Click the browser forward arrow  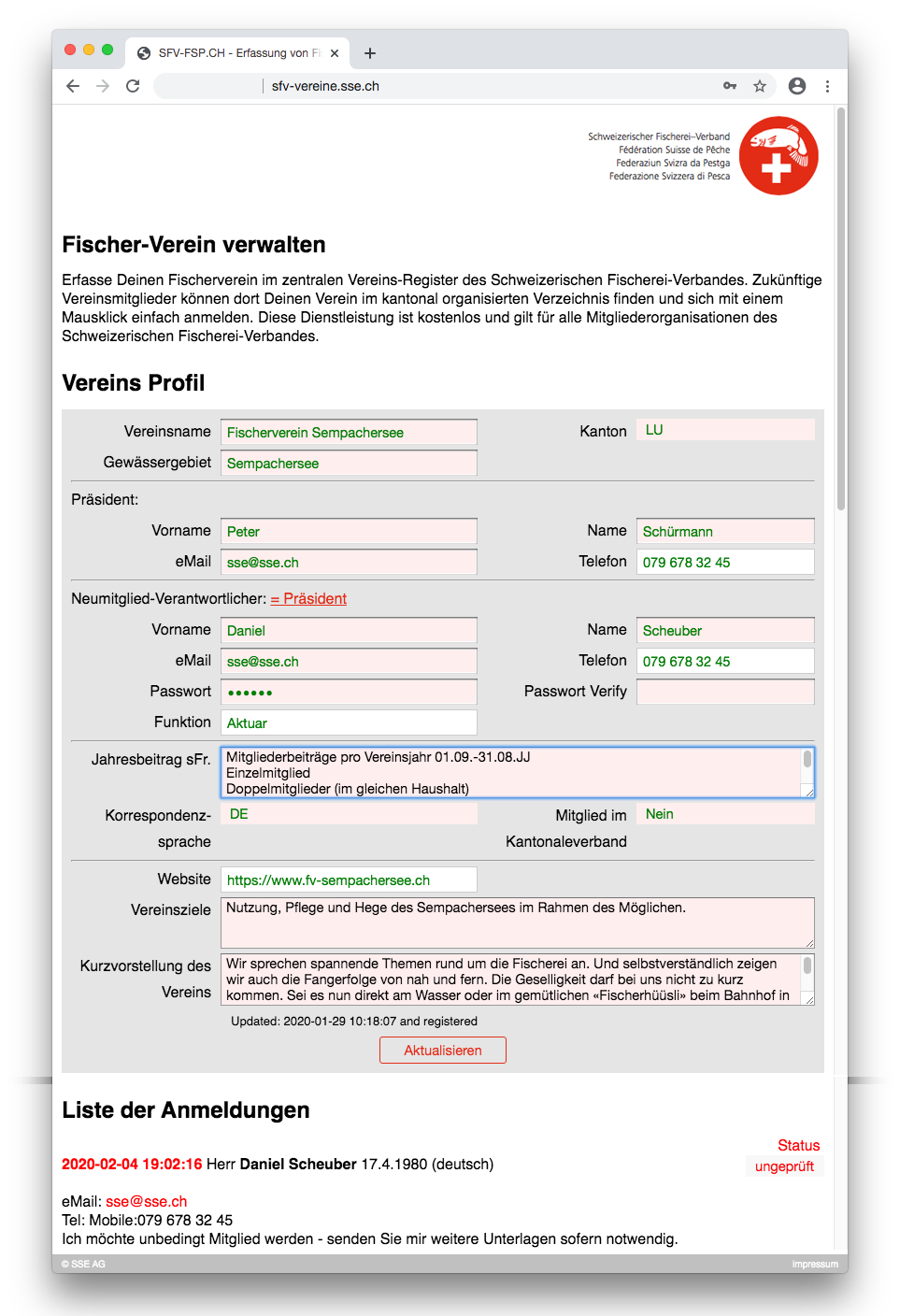pyautogui.click(x=103, y=86)
